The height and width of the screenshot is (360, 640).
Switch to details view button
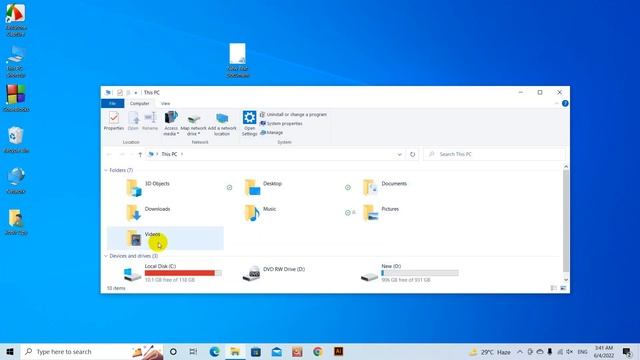click(x=554, y=288)
